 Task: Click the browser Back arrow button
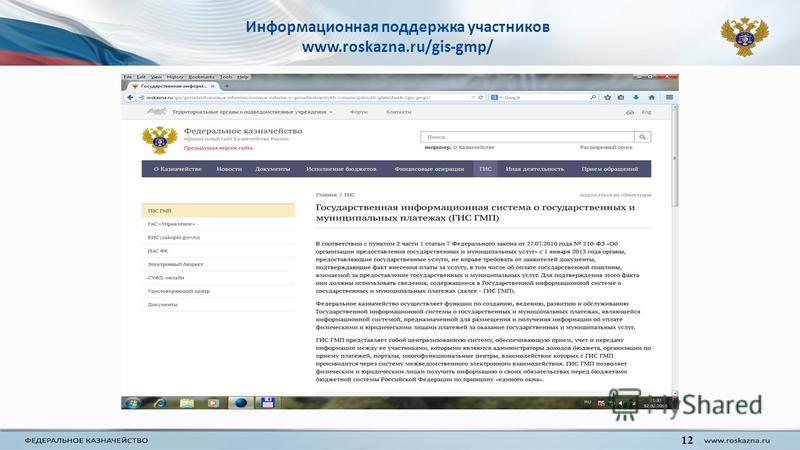coord(130,97)
